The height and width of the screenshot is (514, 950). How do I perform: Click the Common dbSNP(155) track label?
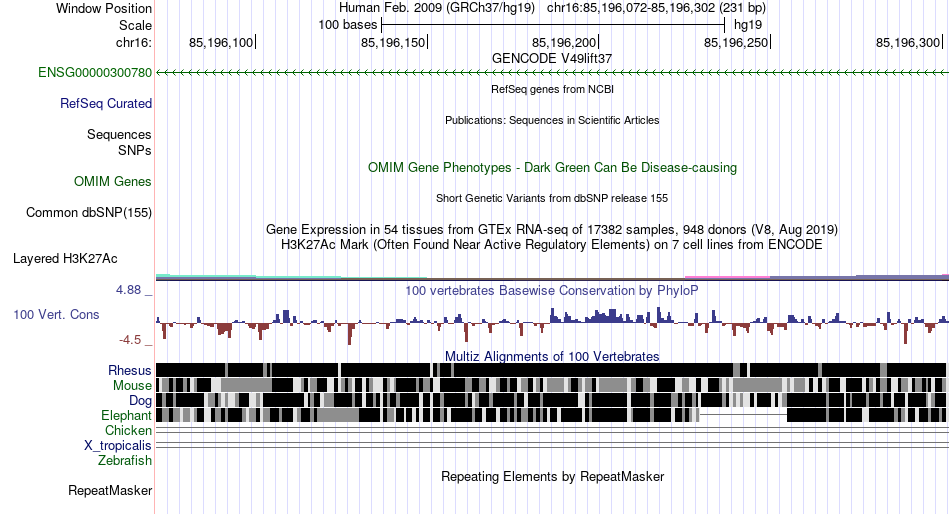click(89, 213)
